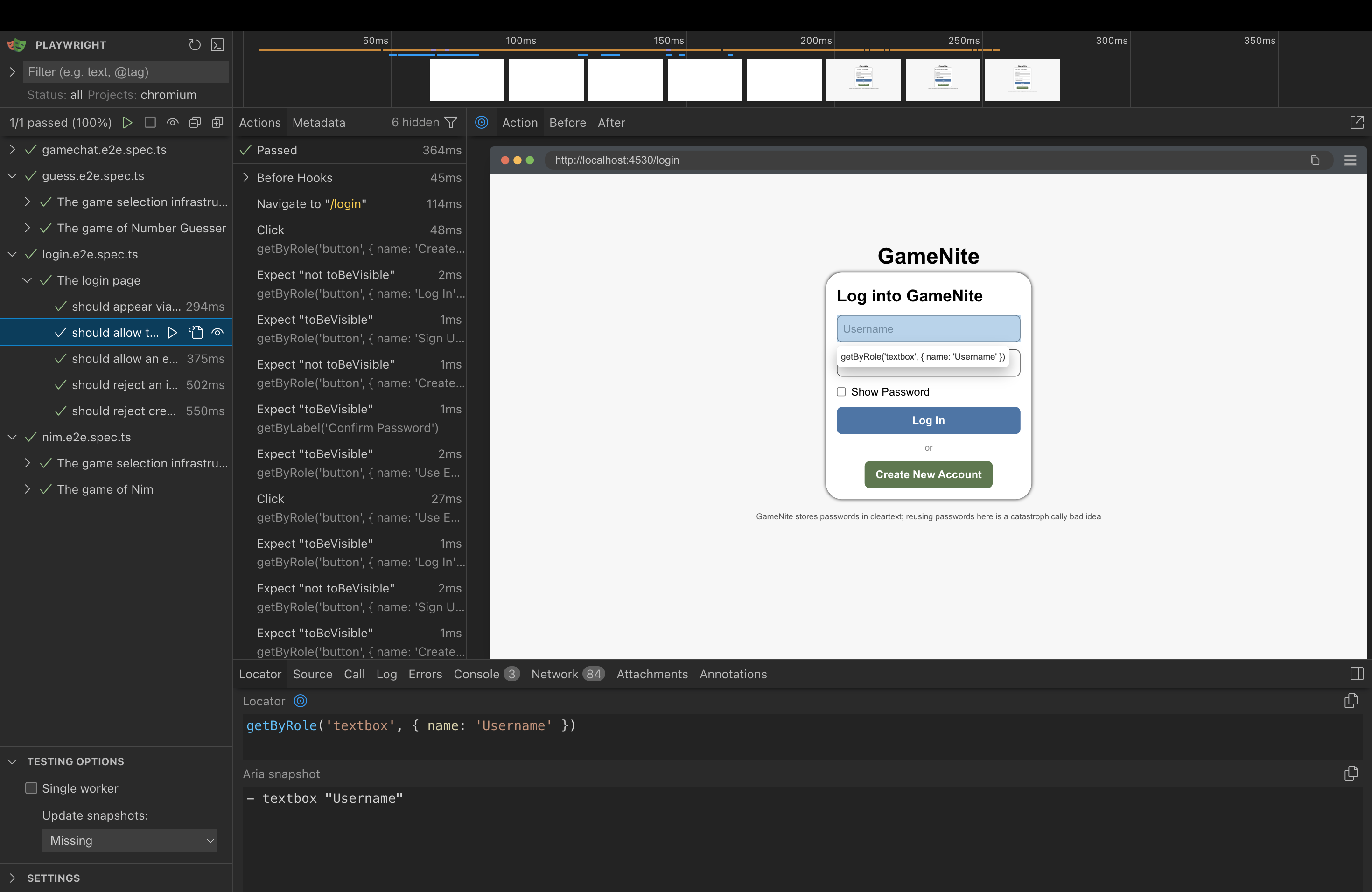
Task: Click the reload tests icon
Action: coord(195,45)
